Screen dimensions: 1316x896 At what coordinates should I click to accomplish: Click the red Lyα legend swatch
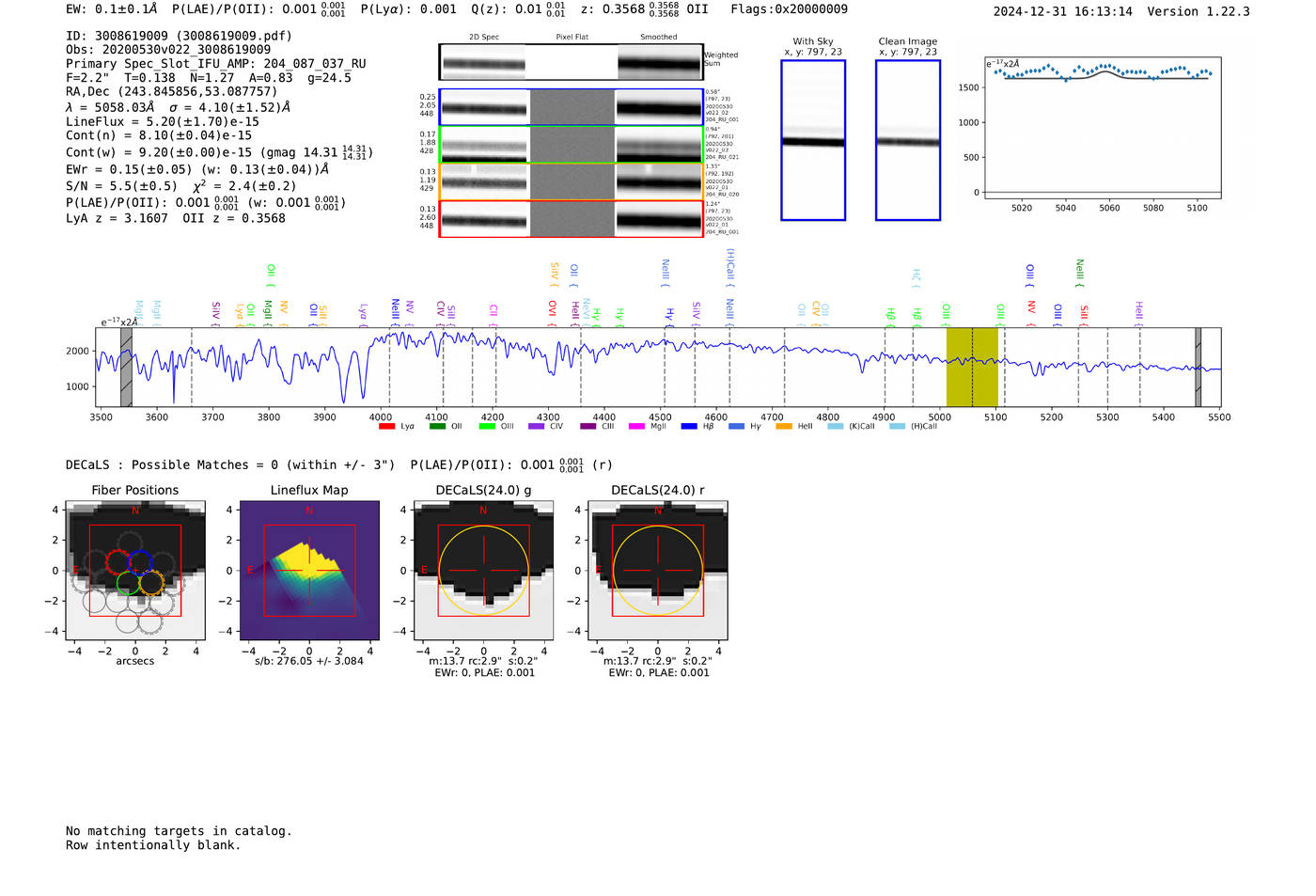click(x=386, y=427)
